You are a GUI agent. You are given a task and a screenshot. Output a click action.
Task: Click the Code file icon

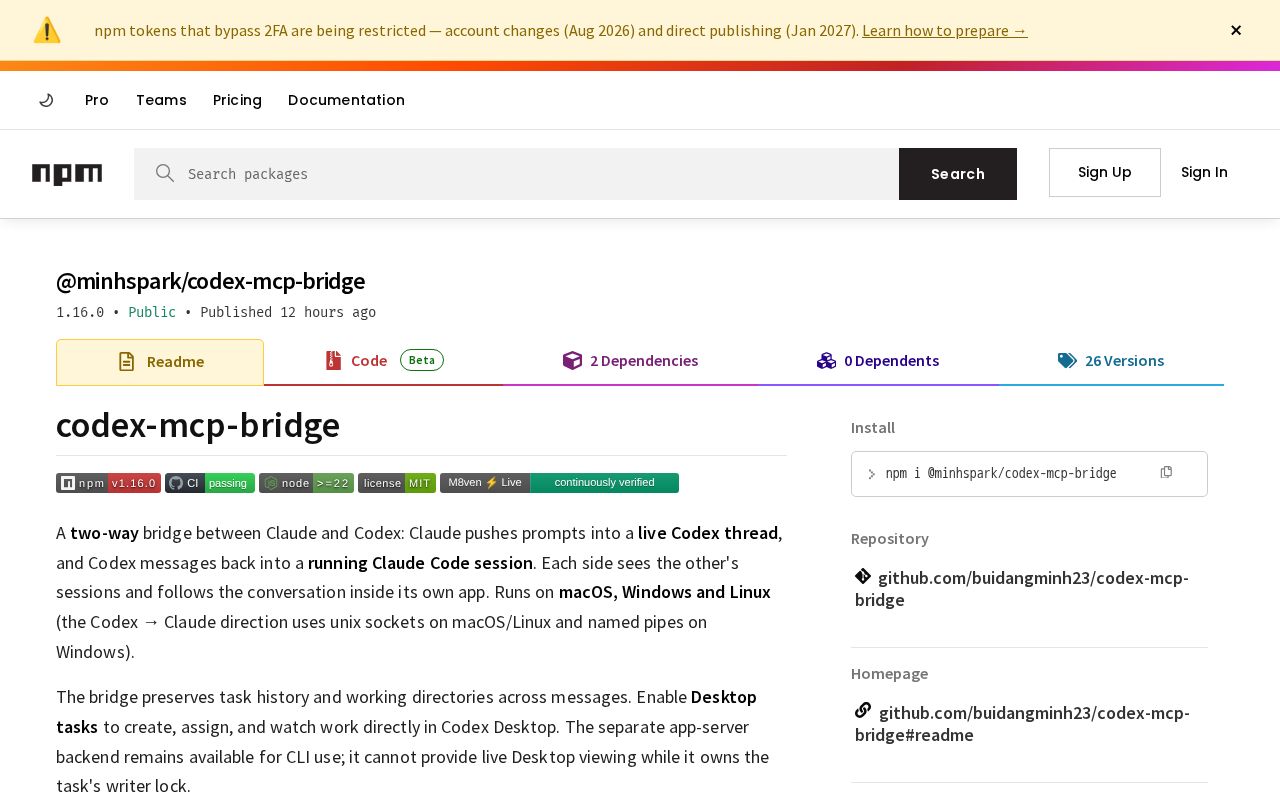click(334, 361)
